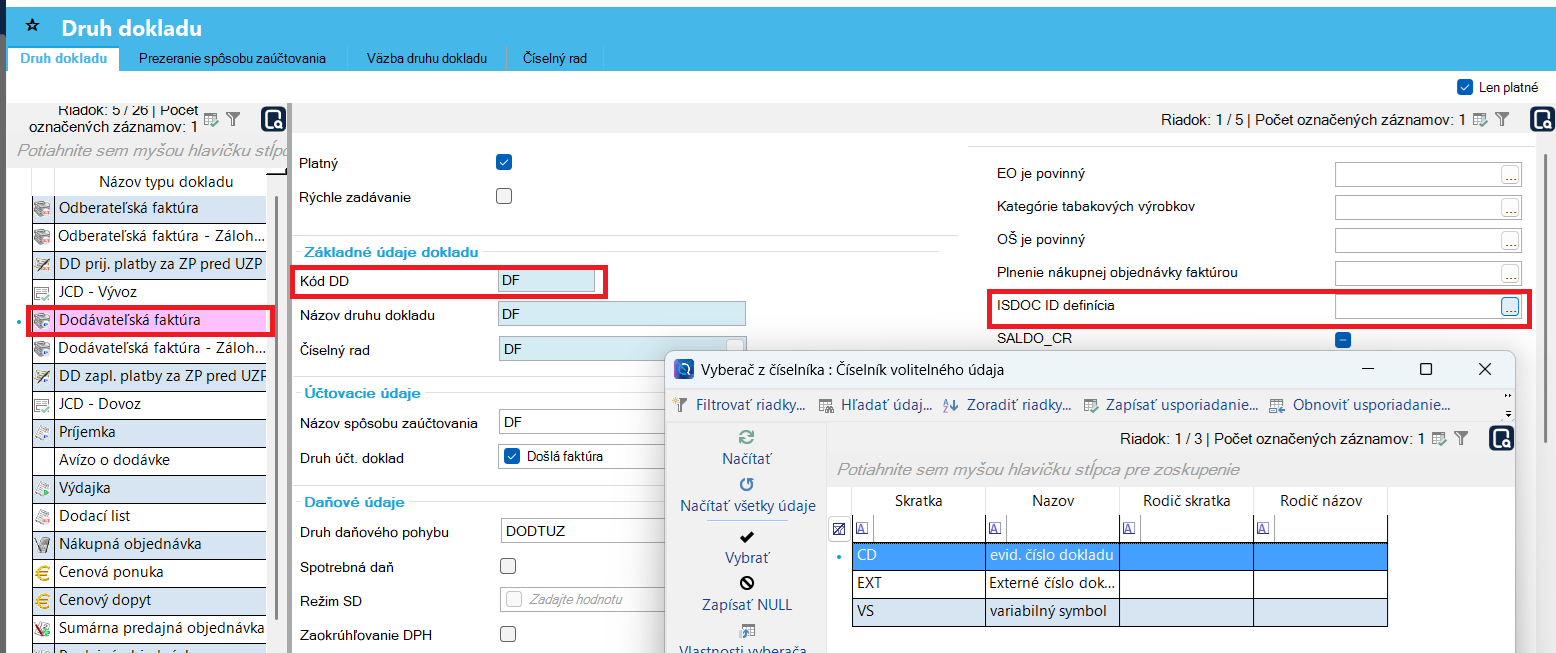This screenshot has height=653, width=1556.
Task: Click the Načítať refresh icon
Action: [746, 438]
